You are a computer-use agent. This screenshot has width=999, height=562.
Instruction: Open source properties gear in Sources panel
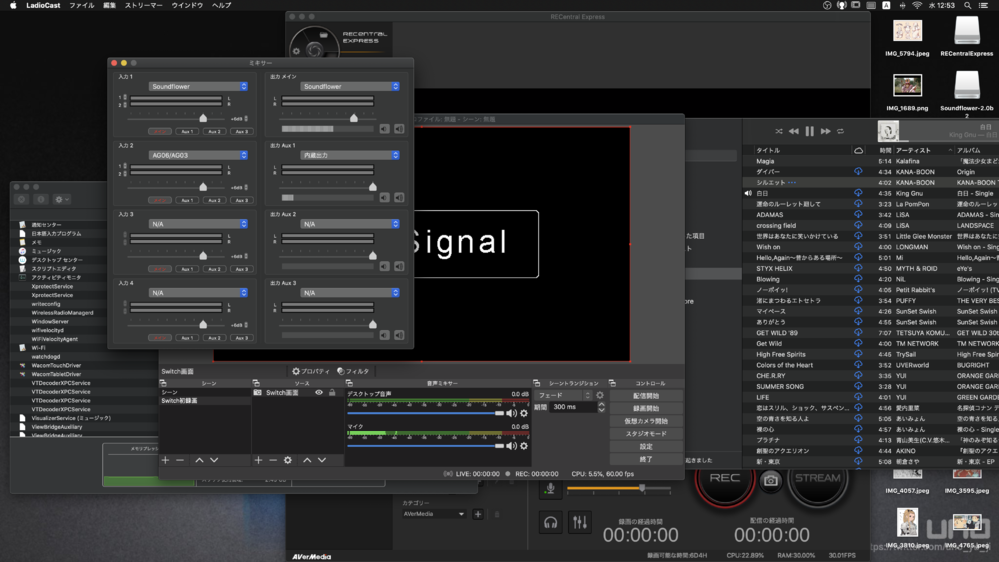coord(288,460)
